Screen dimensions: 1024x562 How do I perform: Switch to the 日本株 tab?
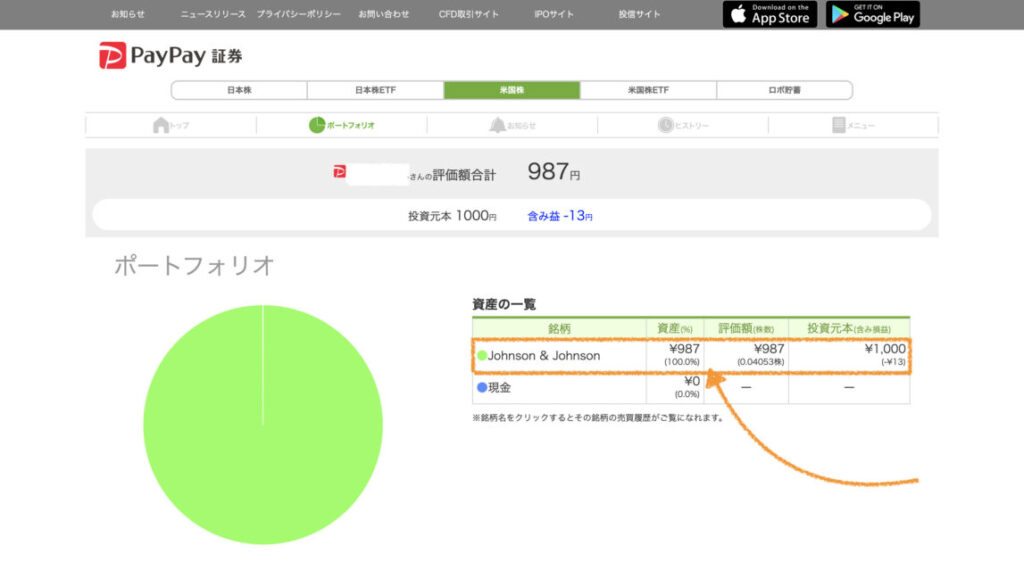click(x=239, y=90)
